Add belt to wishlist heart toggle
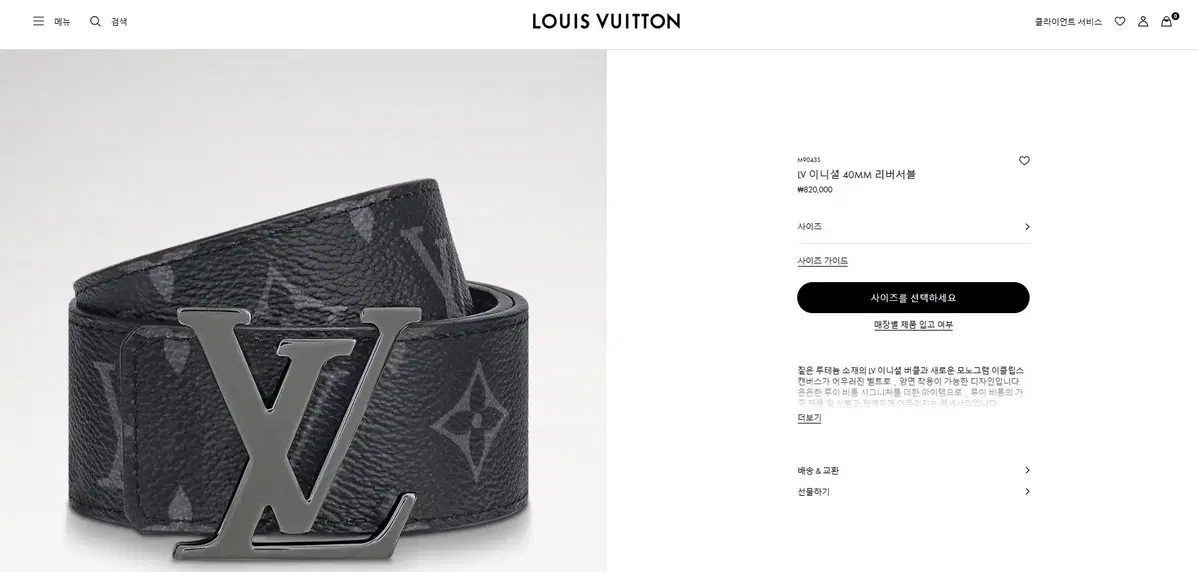Screen dimensions: 1198x572 pos(1025,160)
